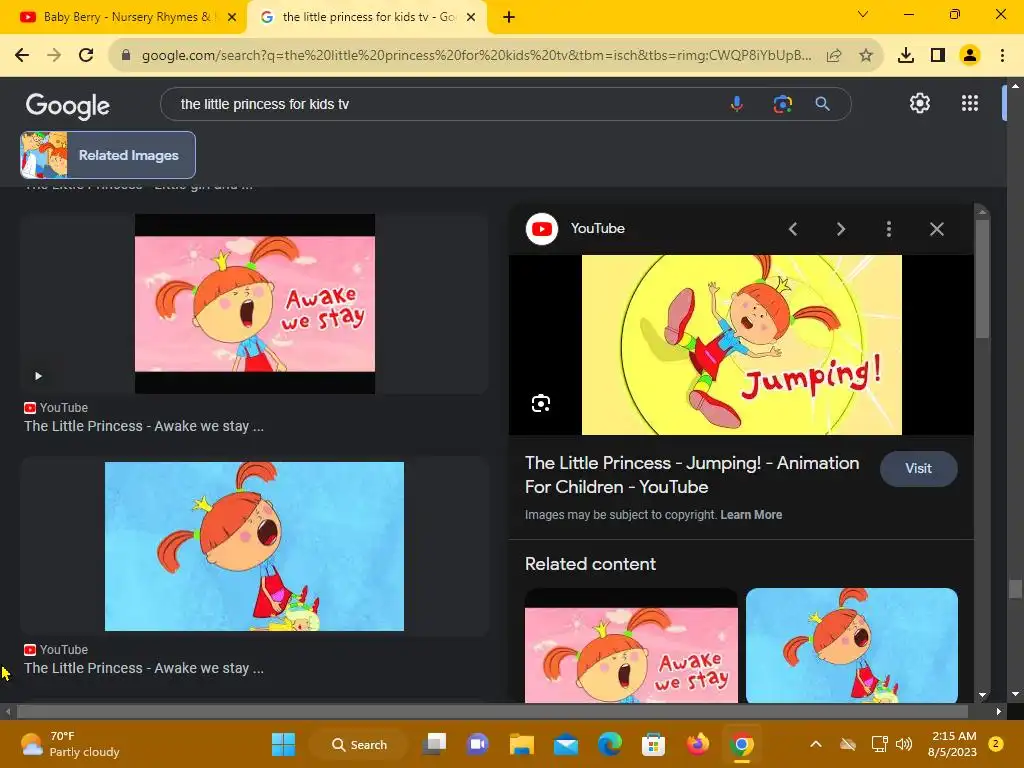The height and width of the screenshot is (768, 1024).
Task: Open the Chrome profile avatar
Action: pyautogui.click(x=970, y=56)
